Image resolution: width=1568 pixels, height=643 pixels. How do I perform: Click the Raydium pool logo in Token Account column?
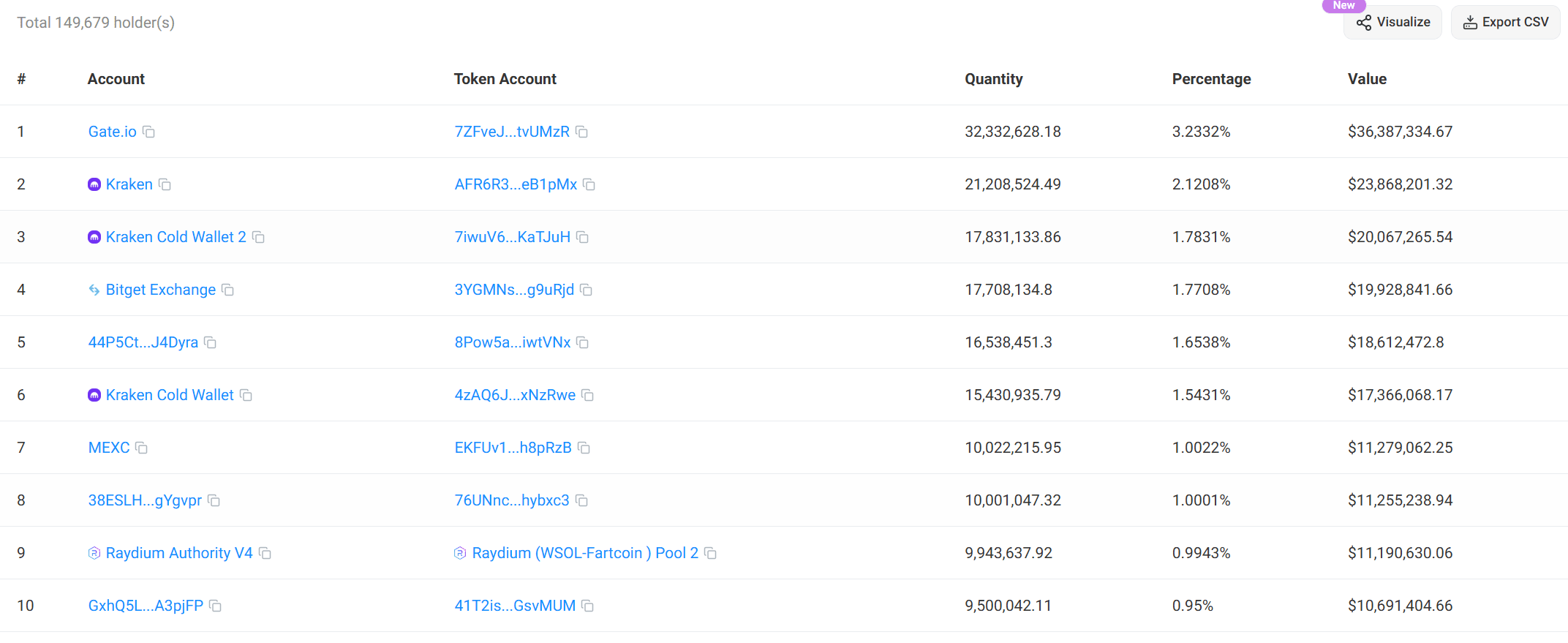click(x=460, y=553)
